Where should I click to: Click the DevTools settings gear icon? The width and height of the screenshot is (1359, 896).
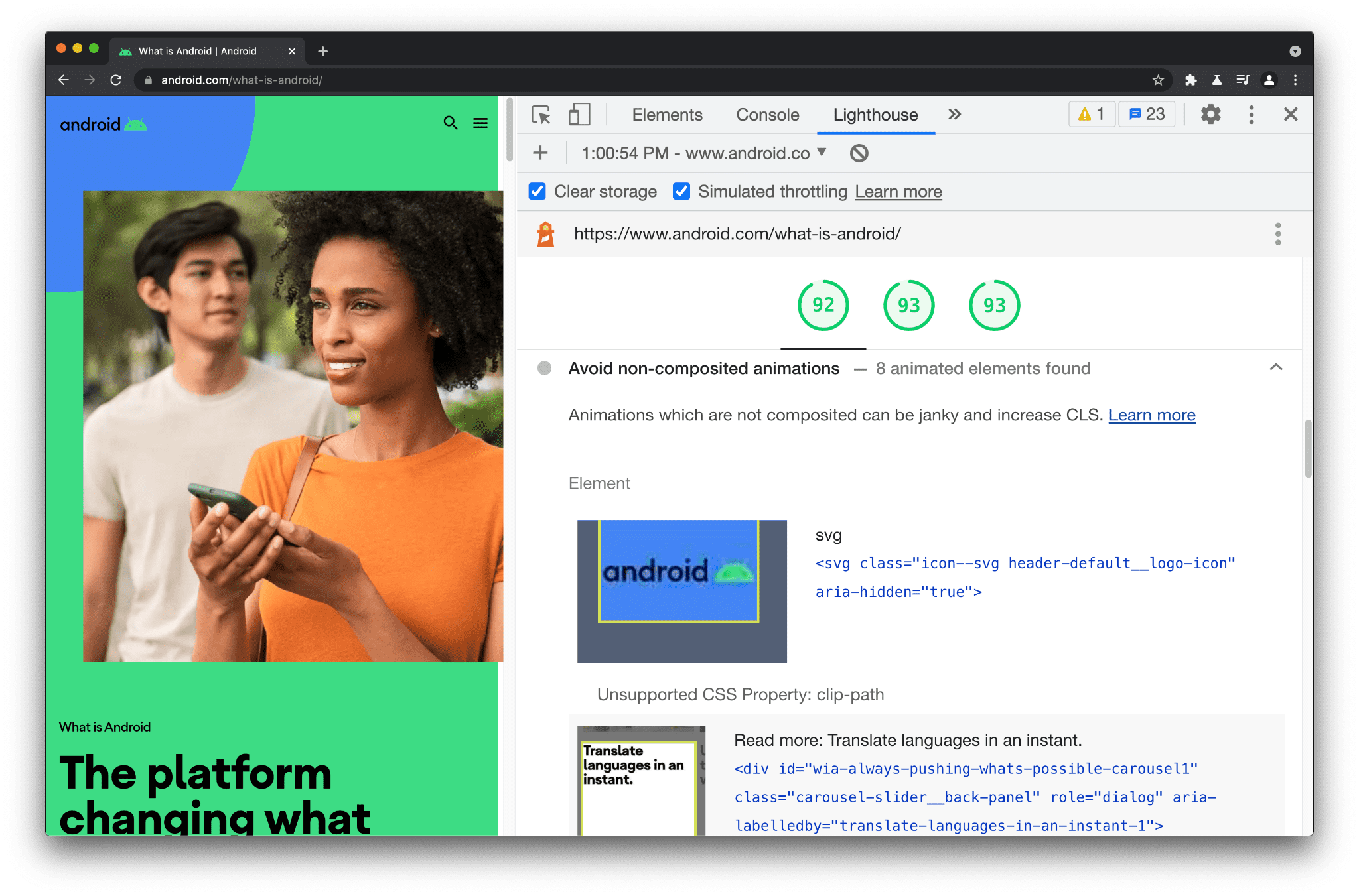[1212, 115]
